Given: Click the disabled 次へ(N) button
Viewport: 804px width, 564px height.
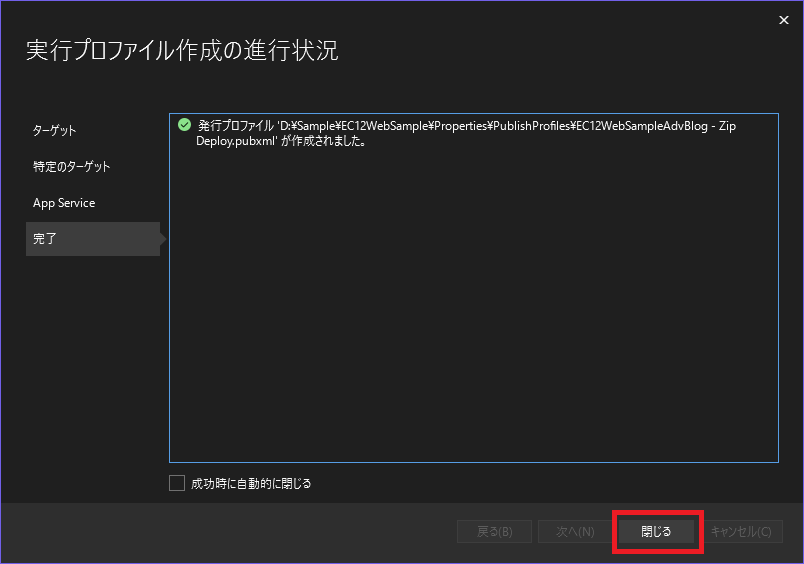Looking at the screenshot, I should (x=575, y=532).
